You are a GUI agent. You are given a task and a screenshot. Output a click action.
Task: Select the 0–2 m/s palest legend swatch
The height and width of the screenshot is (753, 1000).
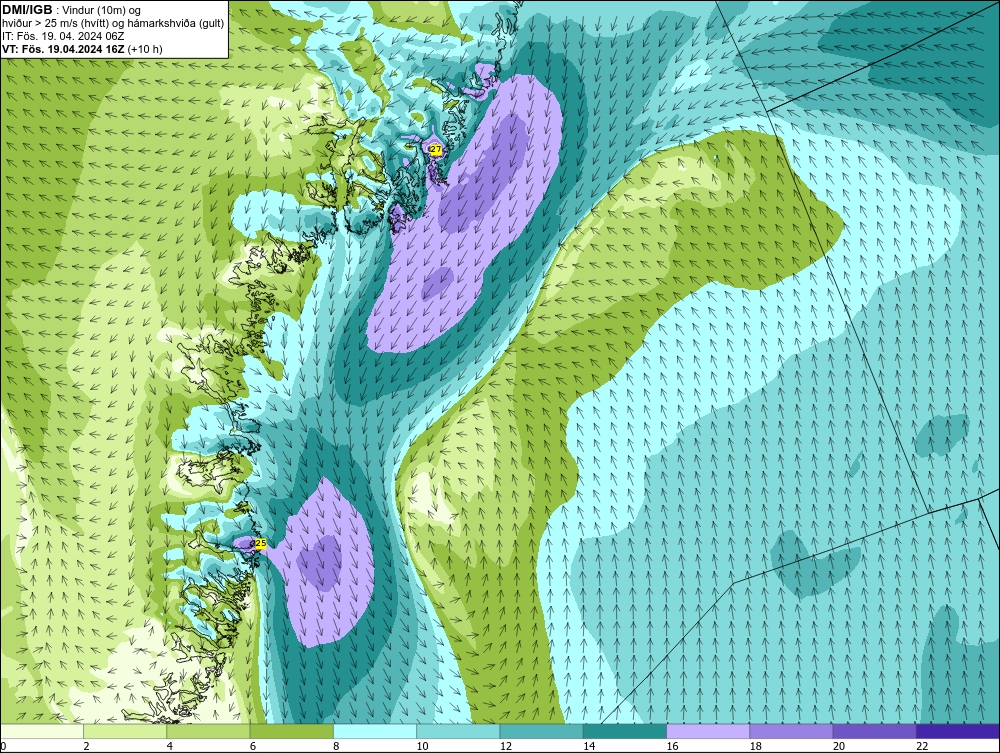pyautogui.click(x=41, y=731)
